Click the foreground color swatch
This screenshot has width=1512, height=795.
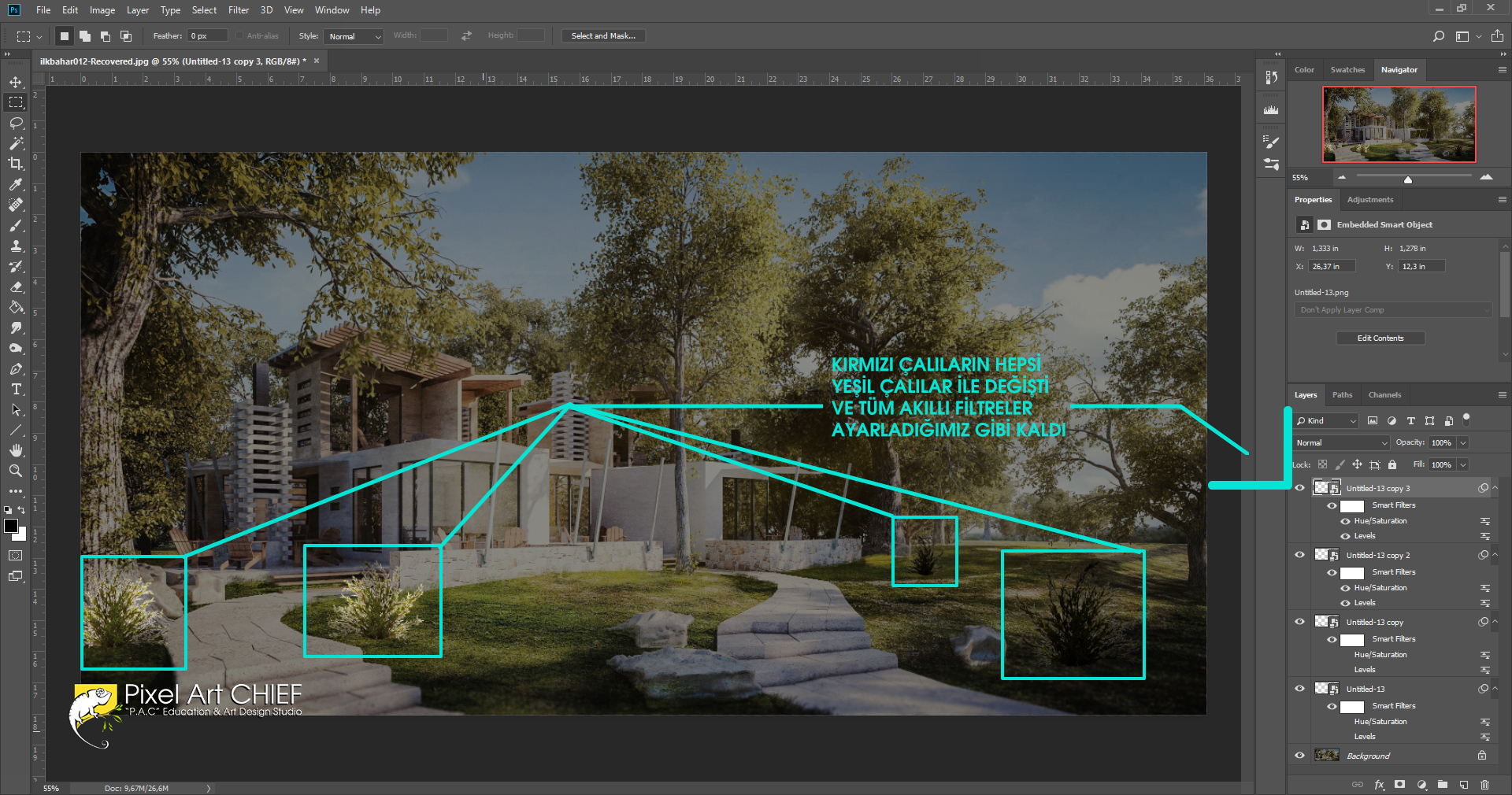coord(10,526)
